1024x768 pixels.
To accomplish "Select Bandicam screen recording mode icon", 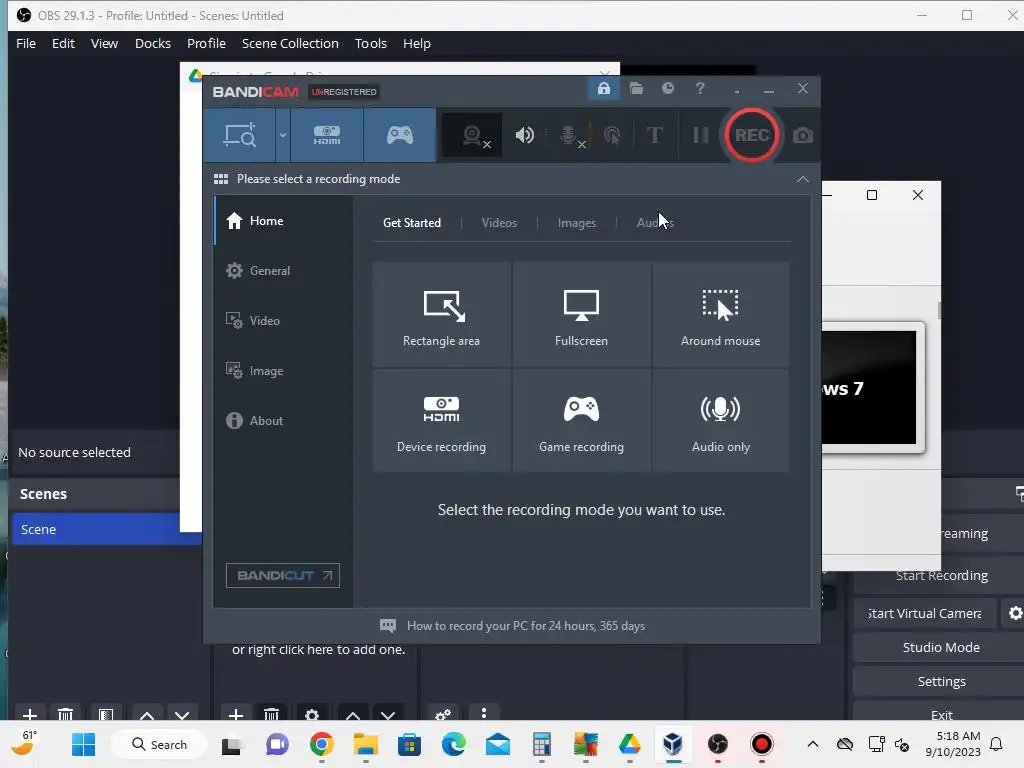I will [240, 135].
